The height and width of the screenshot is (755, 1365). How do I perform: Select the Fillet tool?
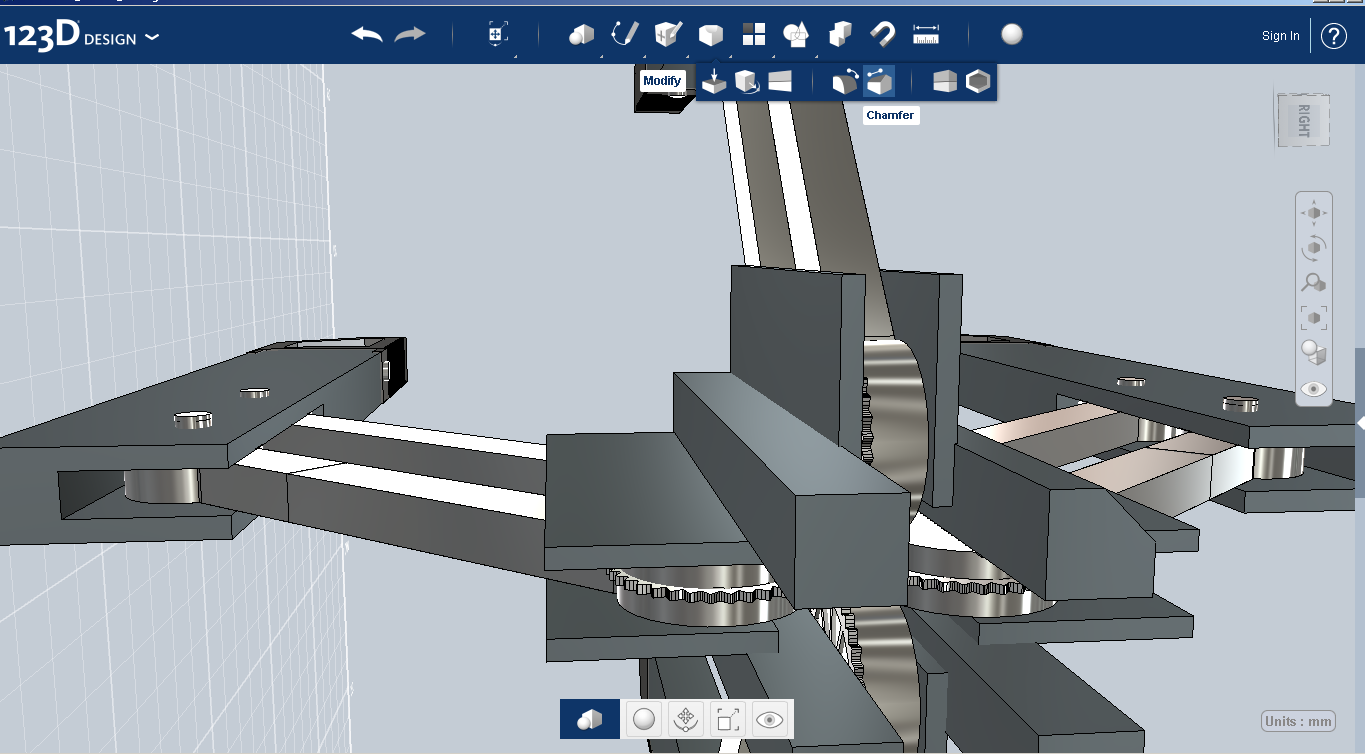point(845,81)
